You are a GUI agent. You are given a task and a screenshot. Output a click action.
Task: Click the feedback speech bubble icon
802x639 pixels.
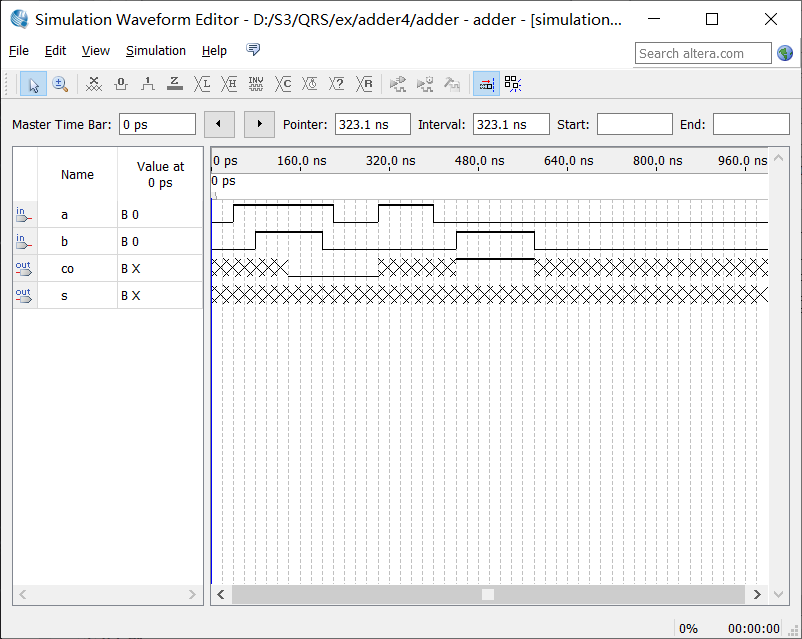pyautogui.click(x=253, y=50)
